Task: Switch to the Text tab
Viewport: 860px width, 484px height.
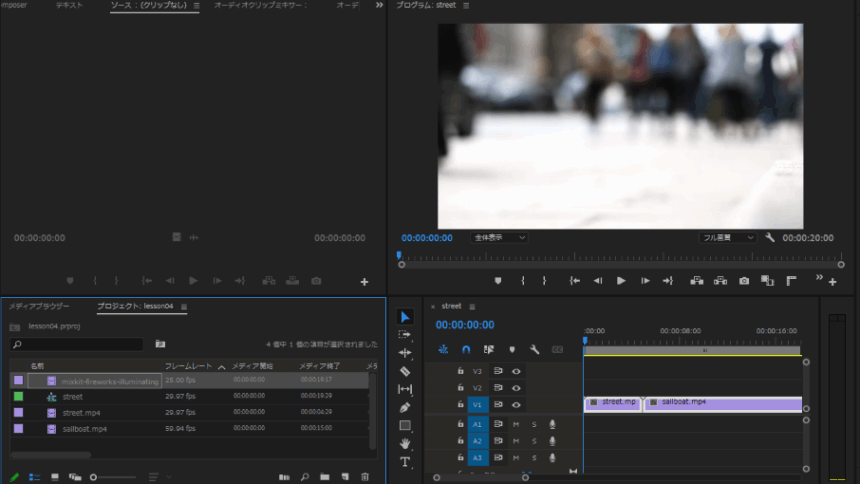Action: click(70, 5)
